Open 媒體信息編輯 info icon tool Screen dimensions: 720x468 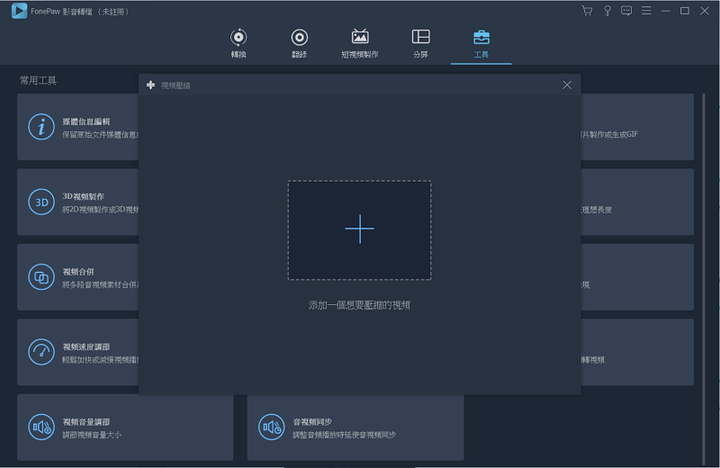tap(41, 127)
